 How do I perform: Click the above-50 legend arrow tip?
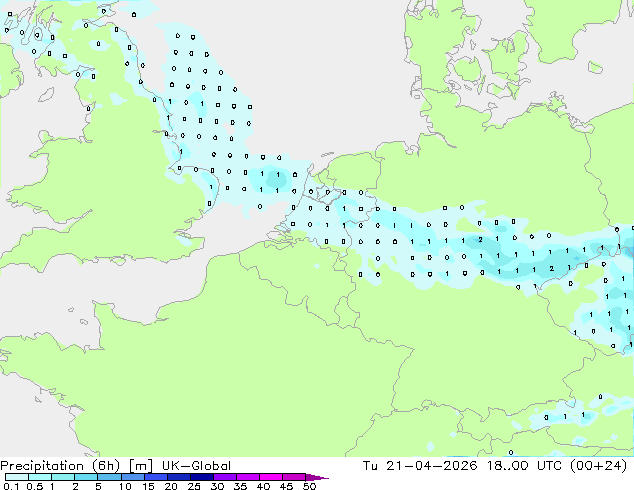pos(317,477)
